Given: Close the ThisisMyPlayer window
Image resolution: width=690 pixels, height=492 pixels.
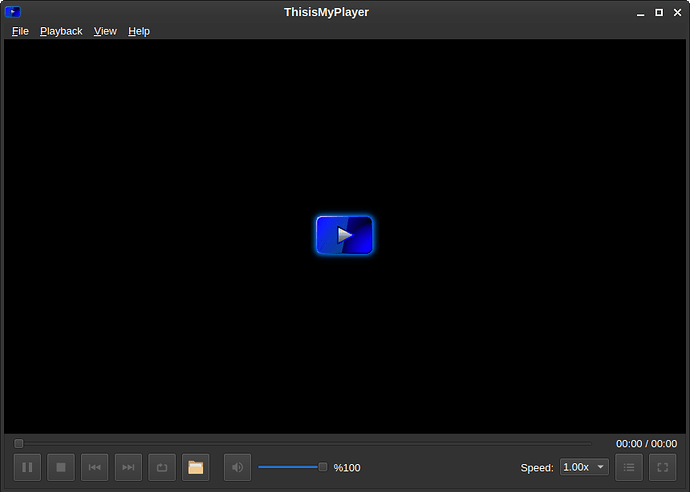Looking at the screenshot, I should (x=677, y=12).
